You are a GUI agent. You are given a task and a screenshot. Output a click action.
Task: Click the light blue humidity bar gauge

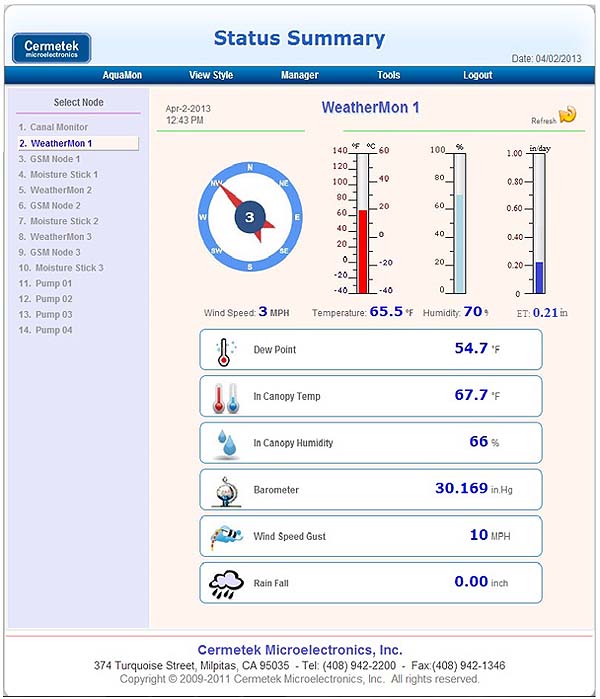click(x=460, y=223)
